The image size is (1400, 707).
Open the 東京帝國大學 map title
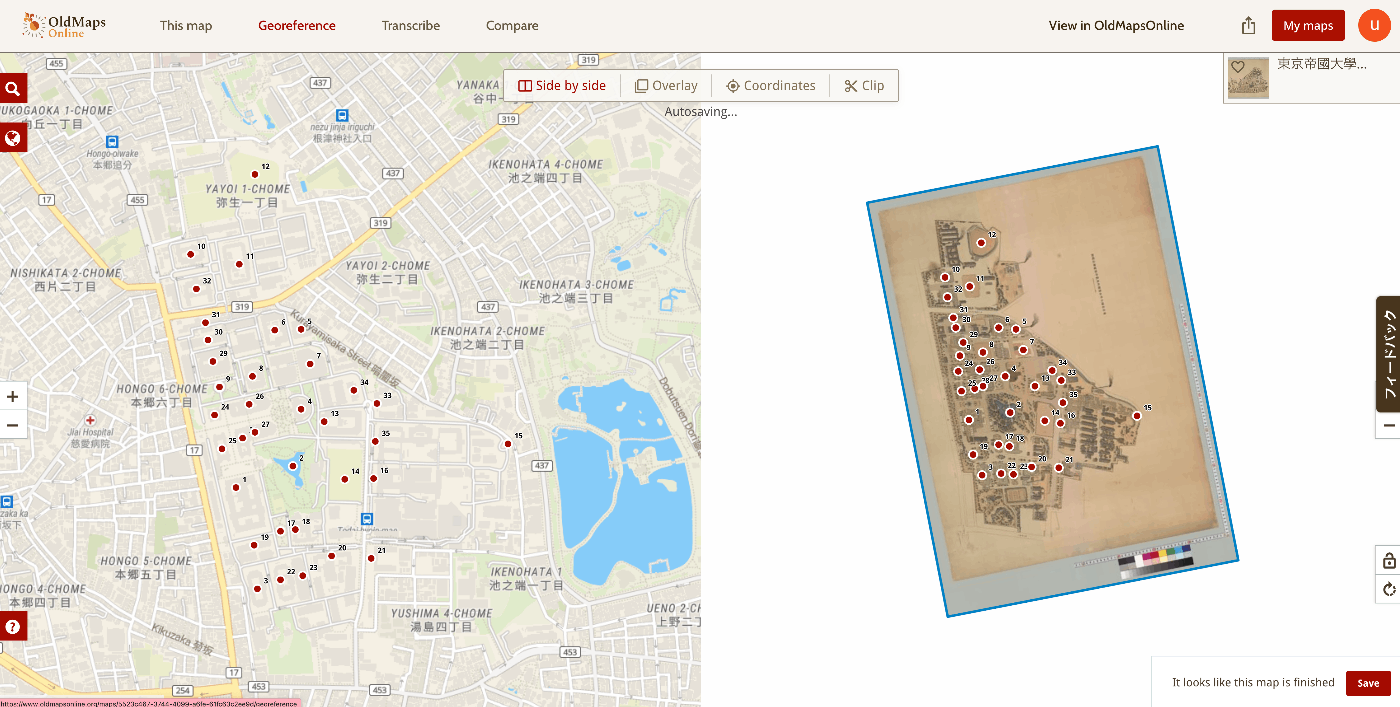point(1322,64)
